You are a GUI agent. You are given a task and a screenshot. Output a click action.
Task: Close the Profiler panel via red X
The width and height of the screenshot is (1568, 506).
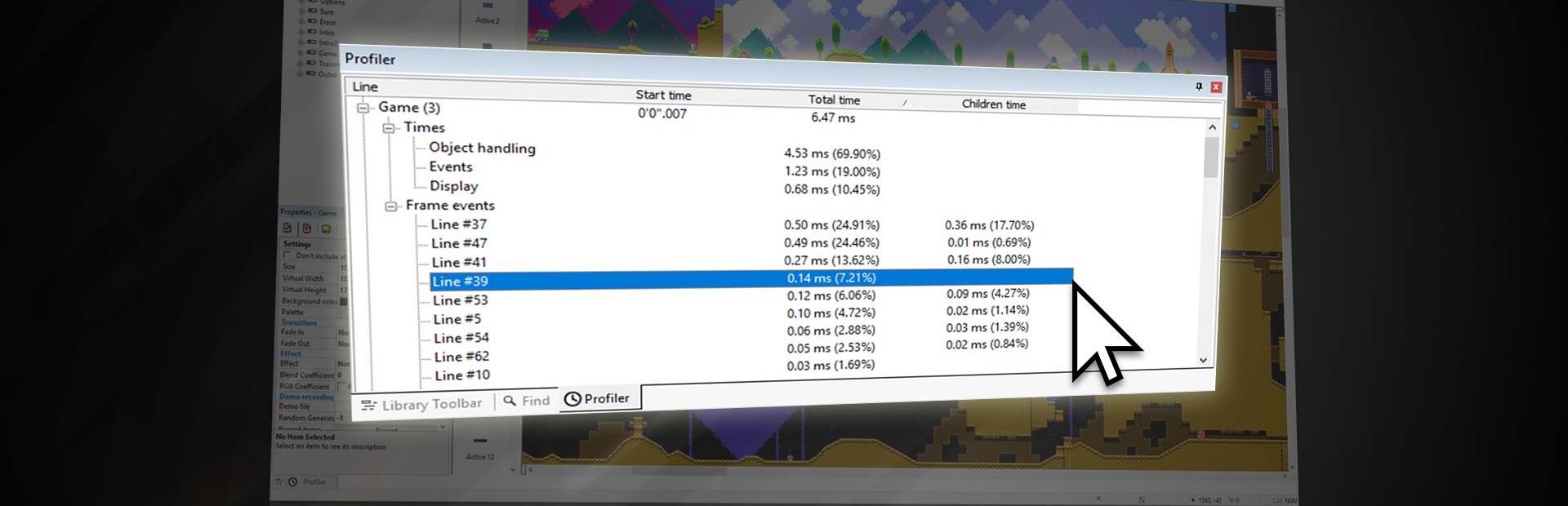1216,87
